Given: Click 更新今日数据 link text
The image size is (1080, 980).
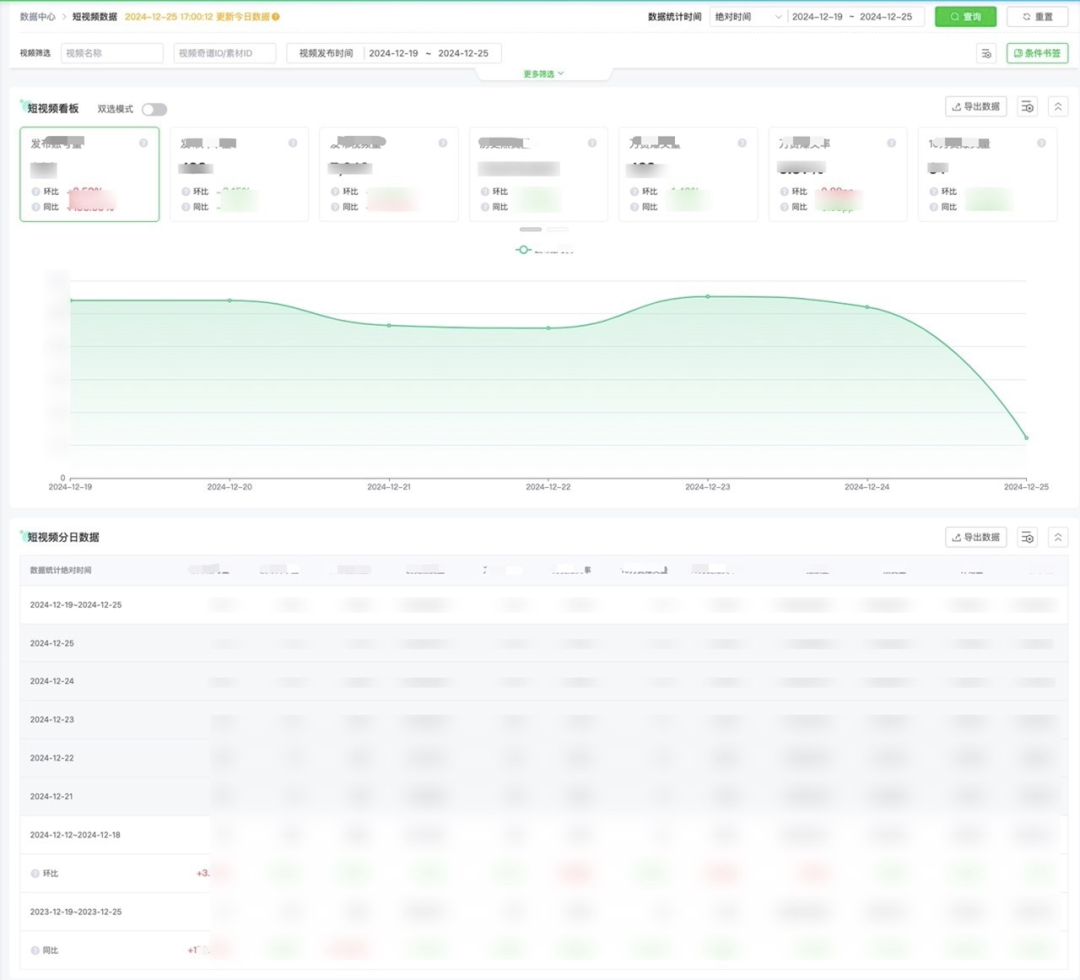Looking at the screenshot, I should point(242,17).
